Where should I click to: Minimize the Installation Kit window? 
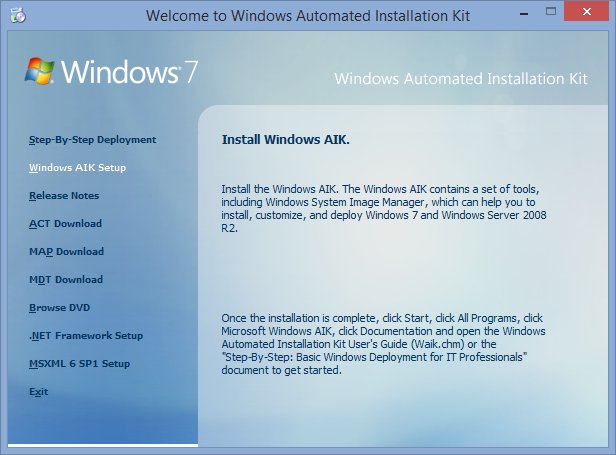click(524, 14)
